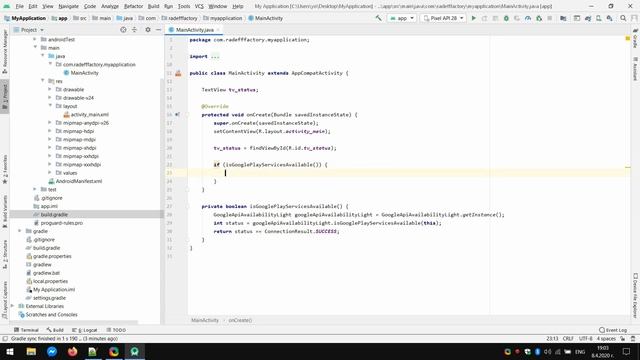Click Scroll From Source target icon

point(123,30)
